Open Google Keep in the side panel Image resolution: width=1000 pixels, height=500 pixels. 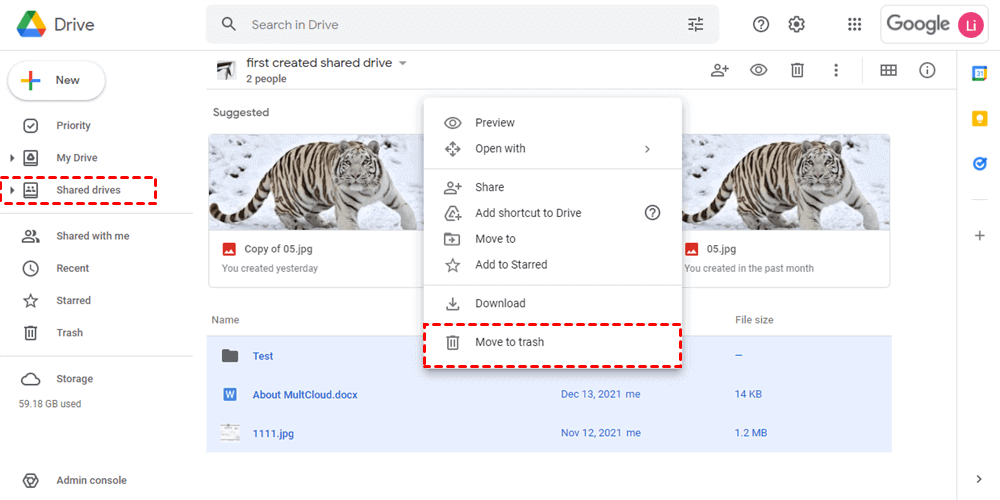click(x=980, y=118)
